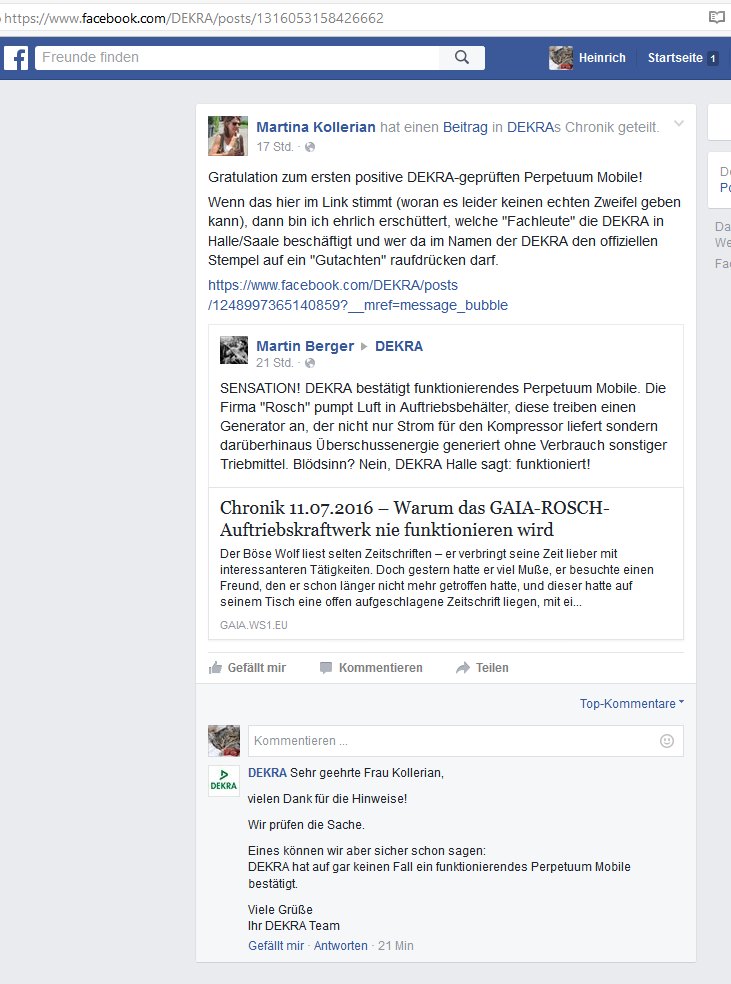Viewport: 731px width, 984px height.
Task: Click the '17 Std.' timestamp
Action: 275,147
